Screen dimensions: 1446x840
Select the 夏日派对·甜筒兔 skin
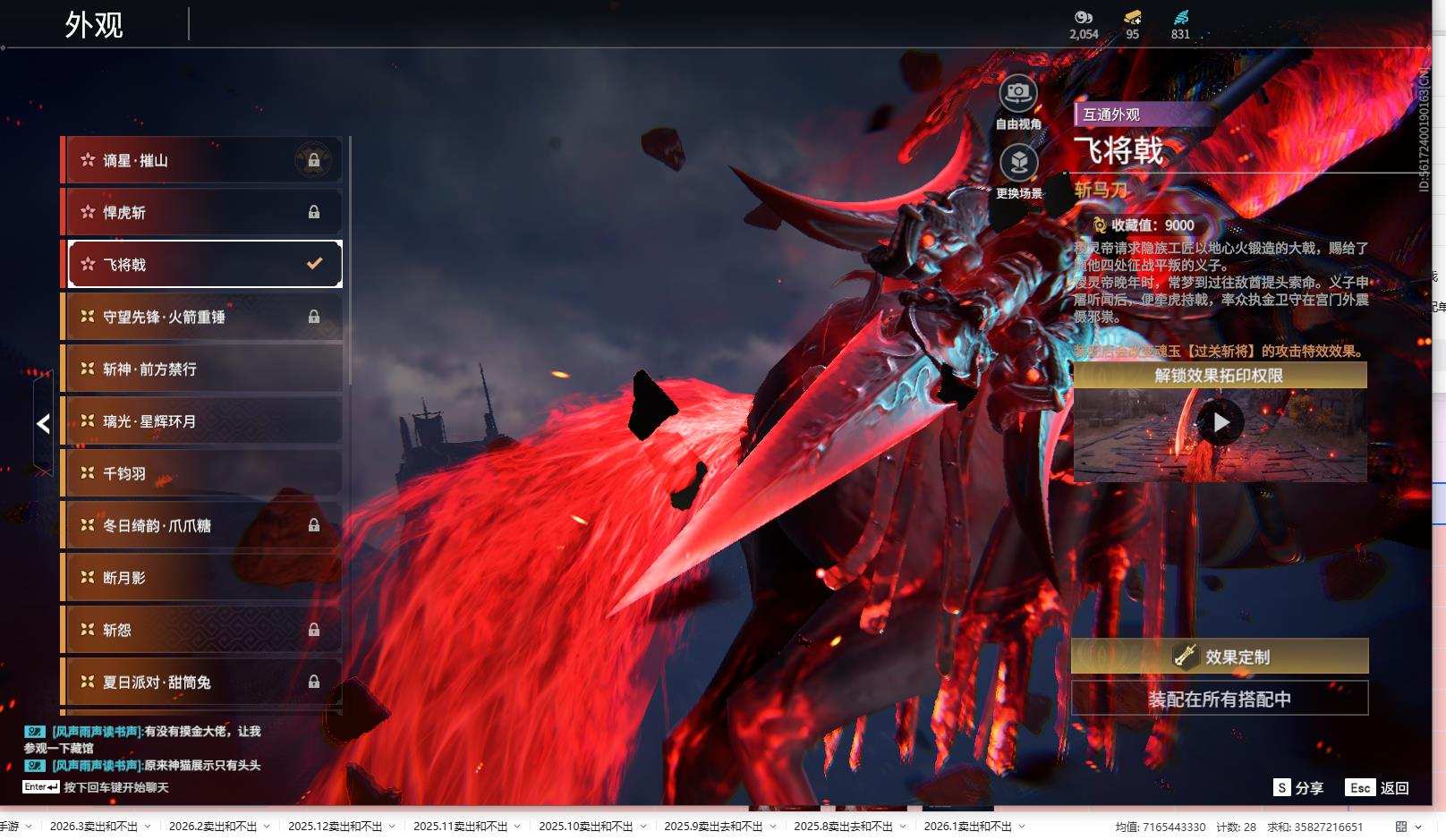click(x=202, y=682)
